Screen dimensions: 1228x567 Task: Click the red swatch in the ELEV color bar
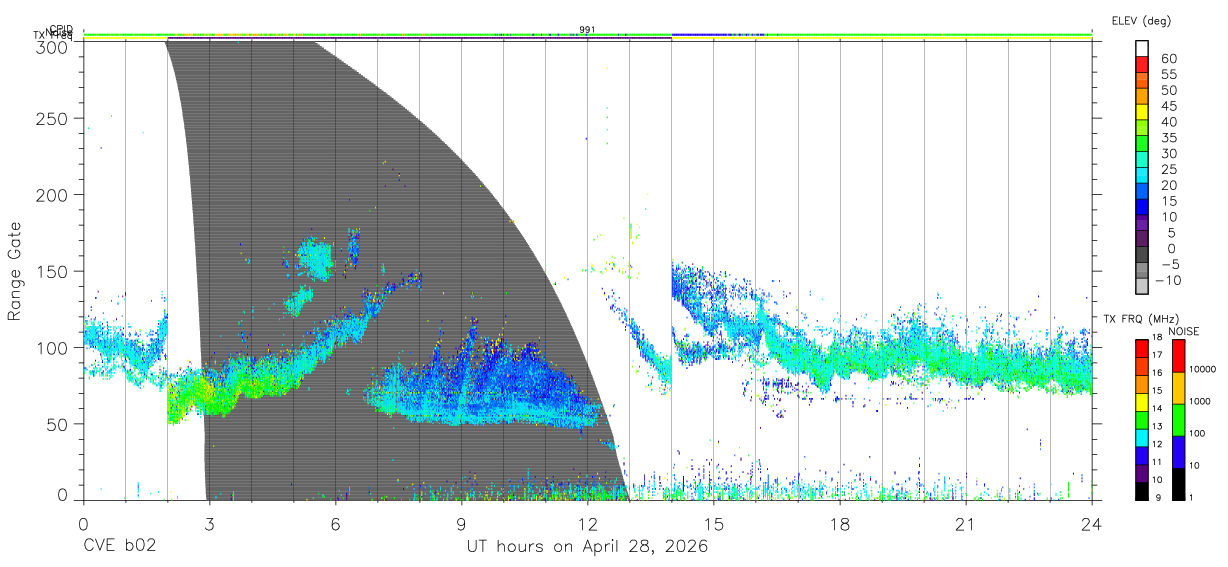(x=1143, y=62)
